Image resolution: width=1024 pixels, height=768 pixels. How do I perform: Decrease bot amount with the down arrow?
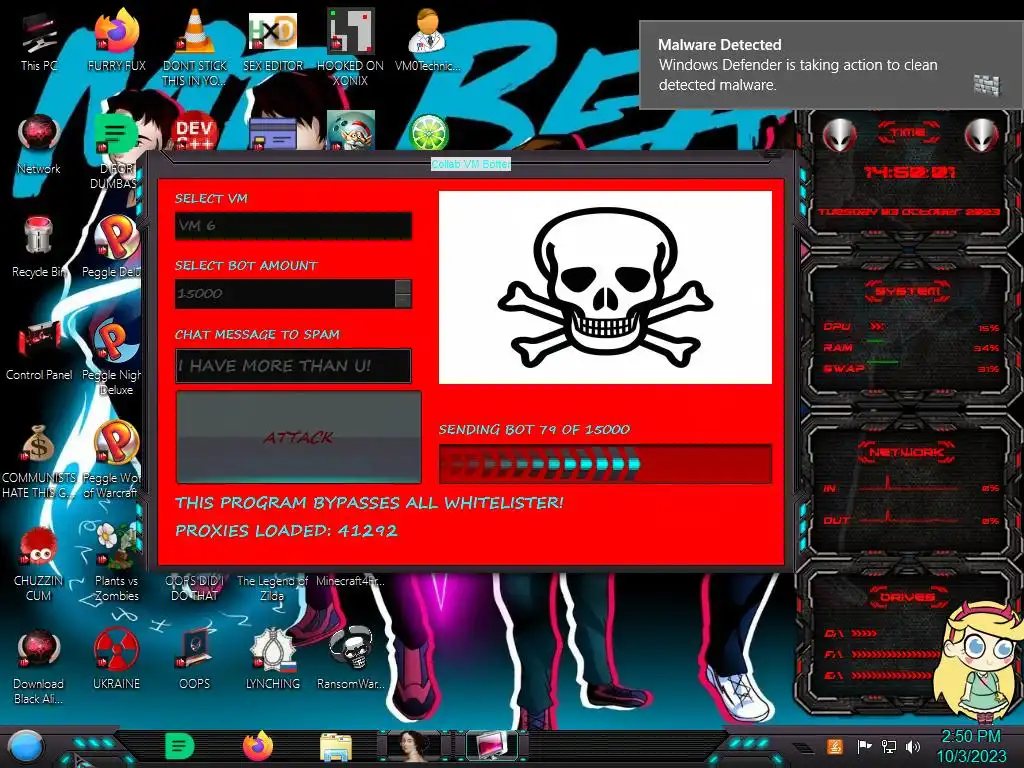pyautogui.click(x=403, y=301)
